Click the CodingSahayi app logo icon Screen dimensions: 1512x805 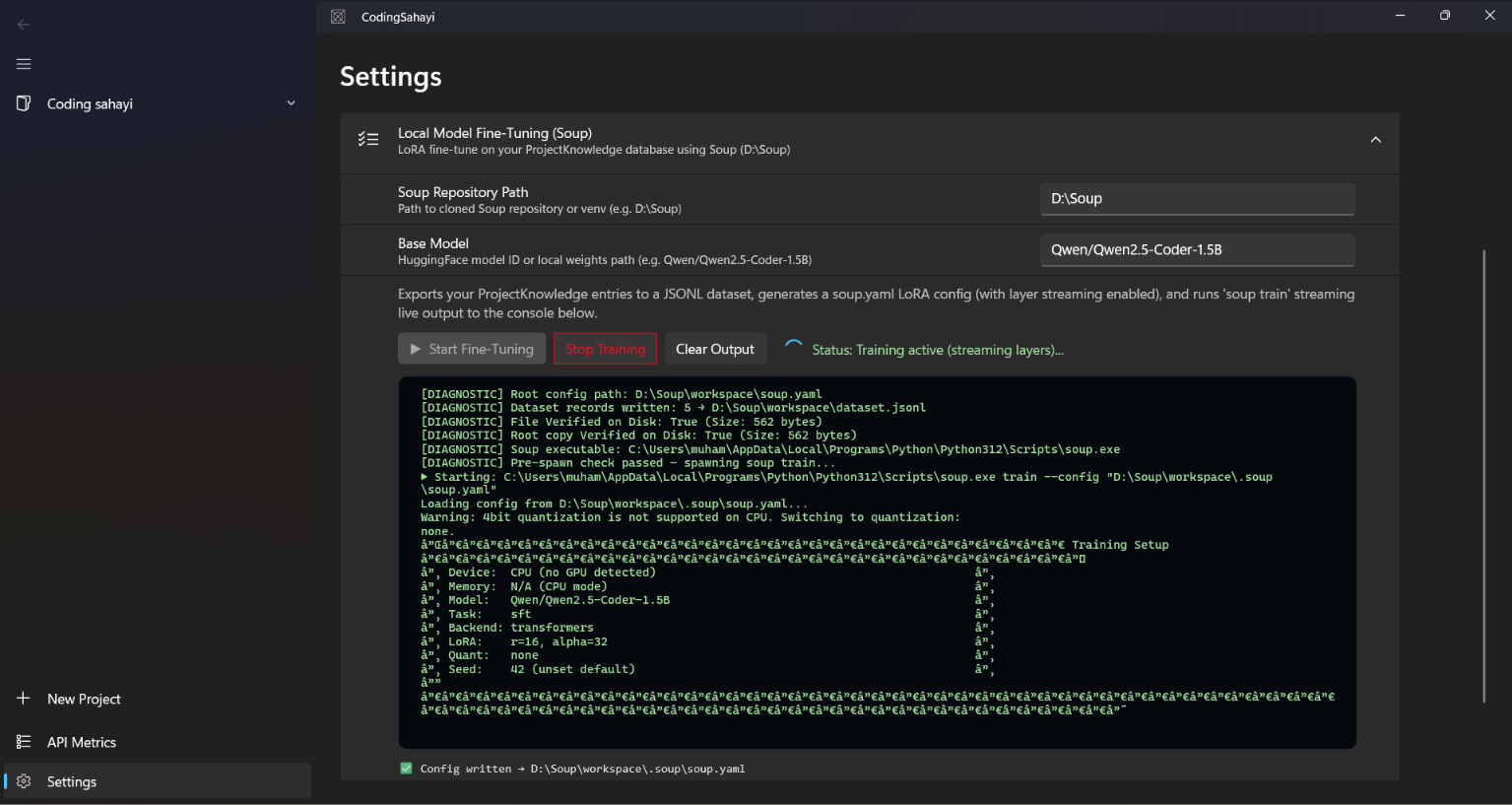[x=338, y=17]
